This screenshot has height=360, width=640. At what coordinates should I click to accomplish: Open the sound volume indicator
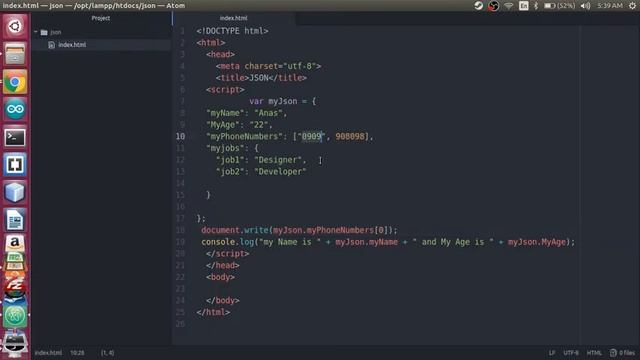(x=585, y=6)
